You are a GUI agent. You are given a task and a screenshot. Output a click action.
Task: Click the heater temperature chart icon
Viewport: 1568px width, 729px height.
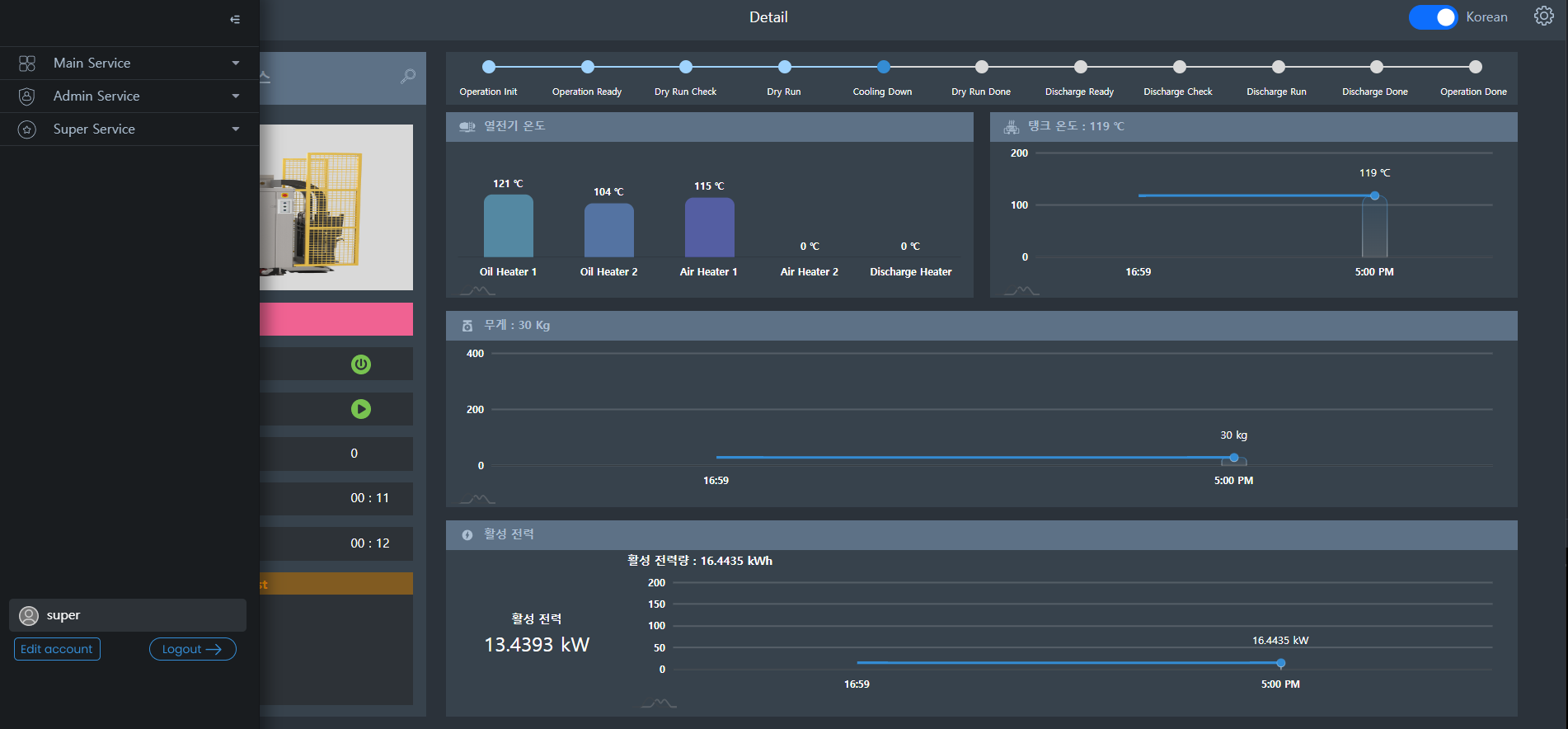coord(477,290)
